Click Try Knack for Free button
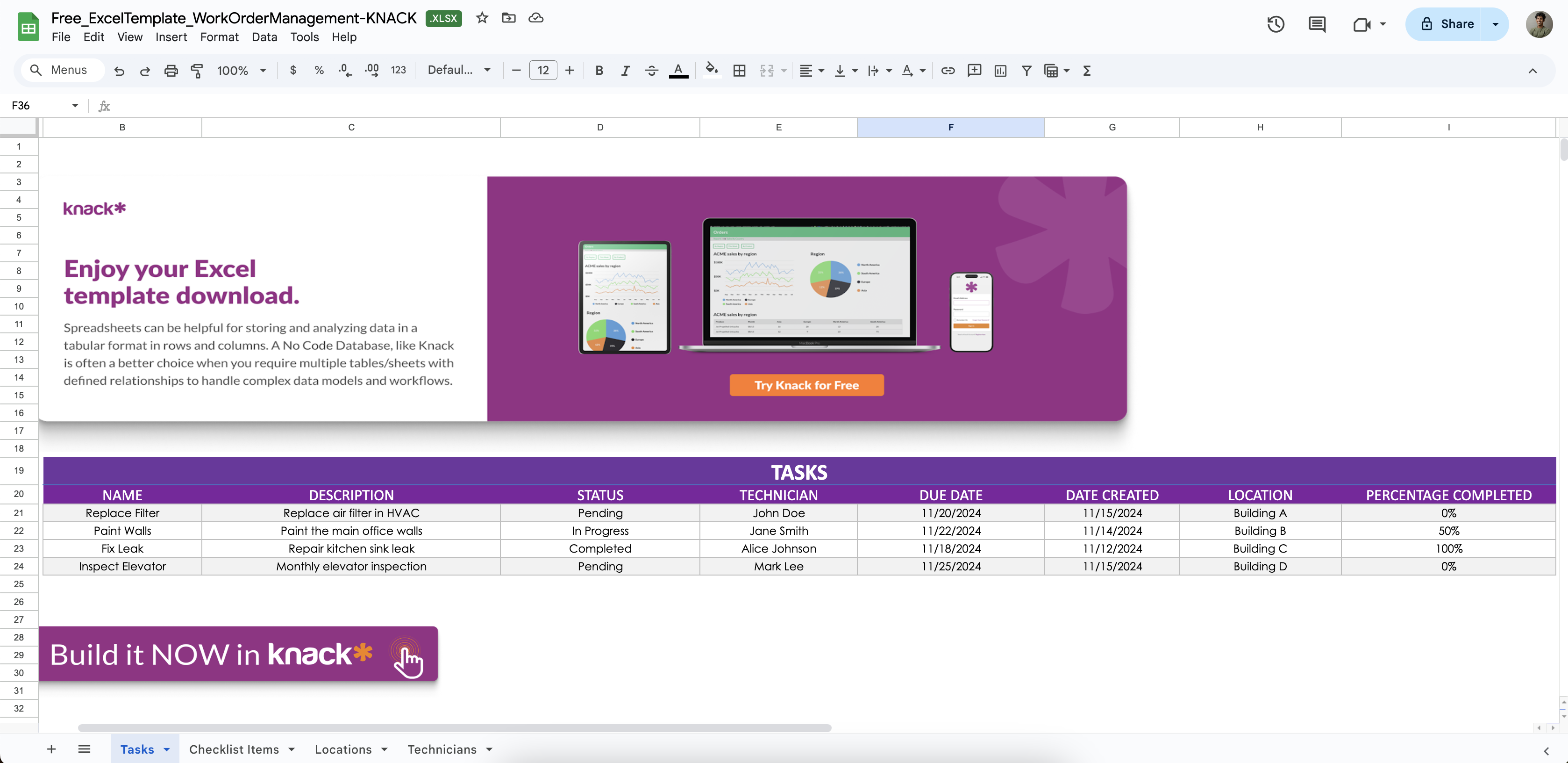This screenshot has height=763, width=1568. 806,385
